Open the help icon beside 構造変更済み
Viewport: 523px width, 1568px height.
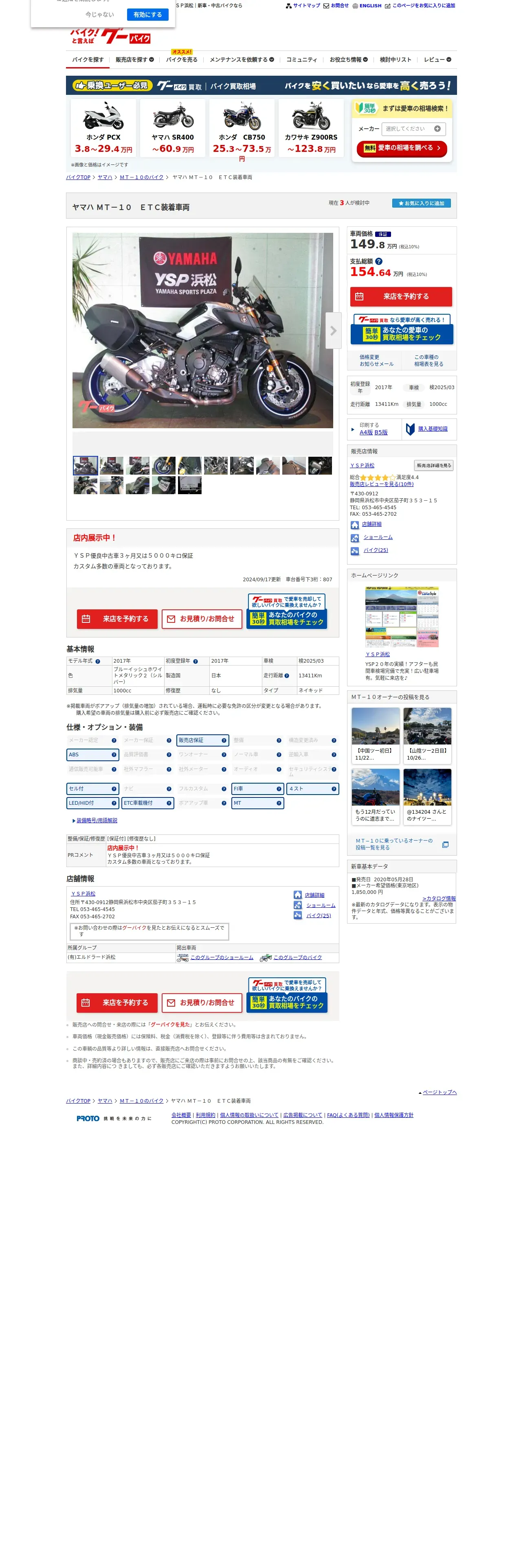[x=334, y=740]
